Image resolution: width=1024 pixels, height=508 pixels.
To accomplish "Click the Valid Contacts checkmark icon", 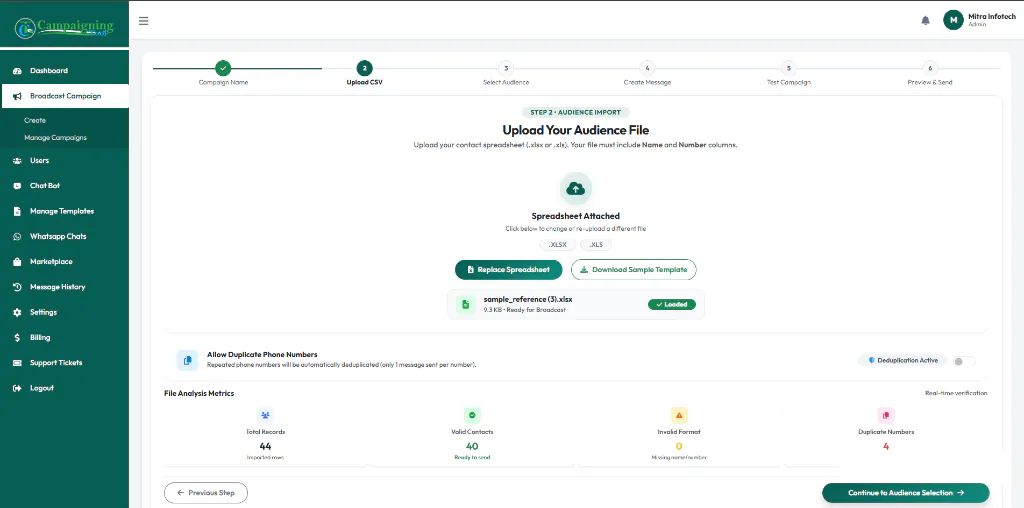I will 472,415.
